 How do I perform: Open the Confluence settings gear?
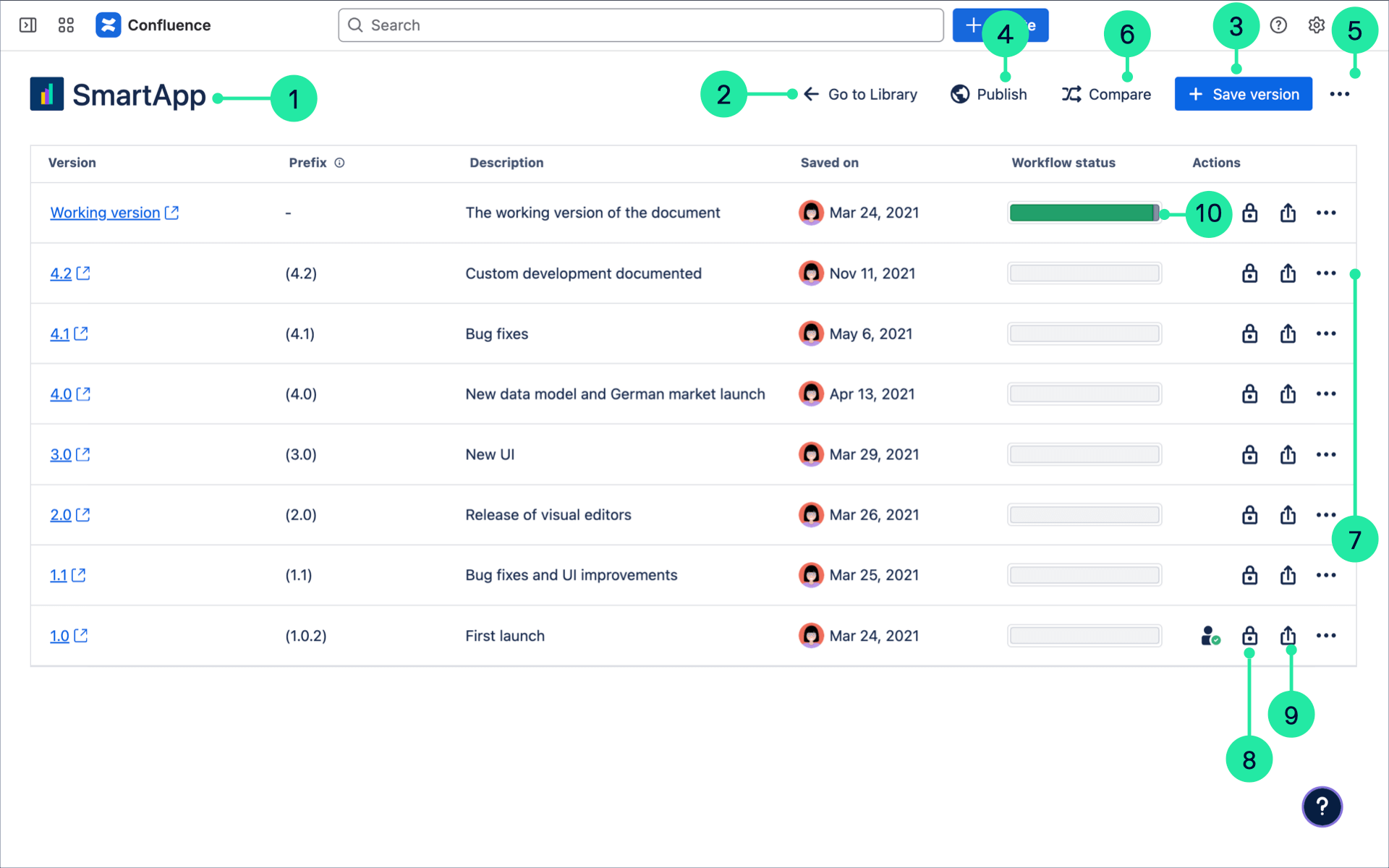(x=1316, y=25)
